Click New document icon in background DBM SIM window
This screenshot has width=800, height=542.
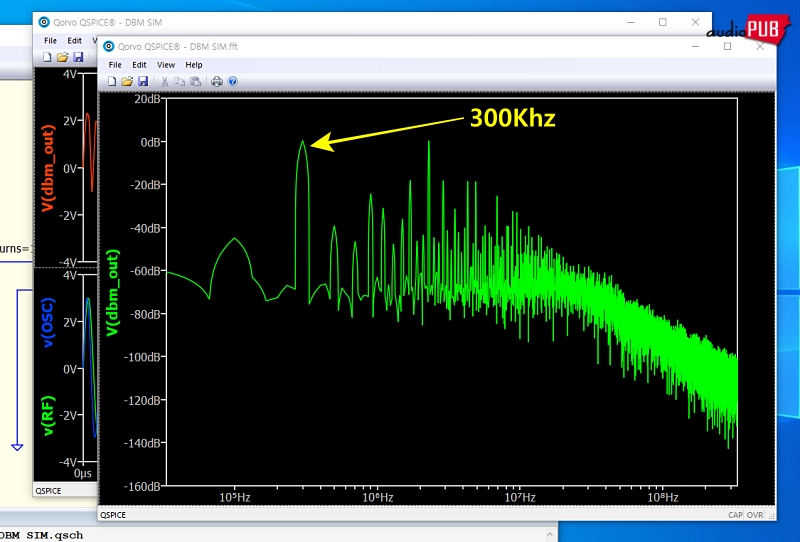(x=47, y=57)
